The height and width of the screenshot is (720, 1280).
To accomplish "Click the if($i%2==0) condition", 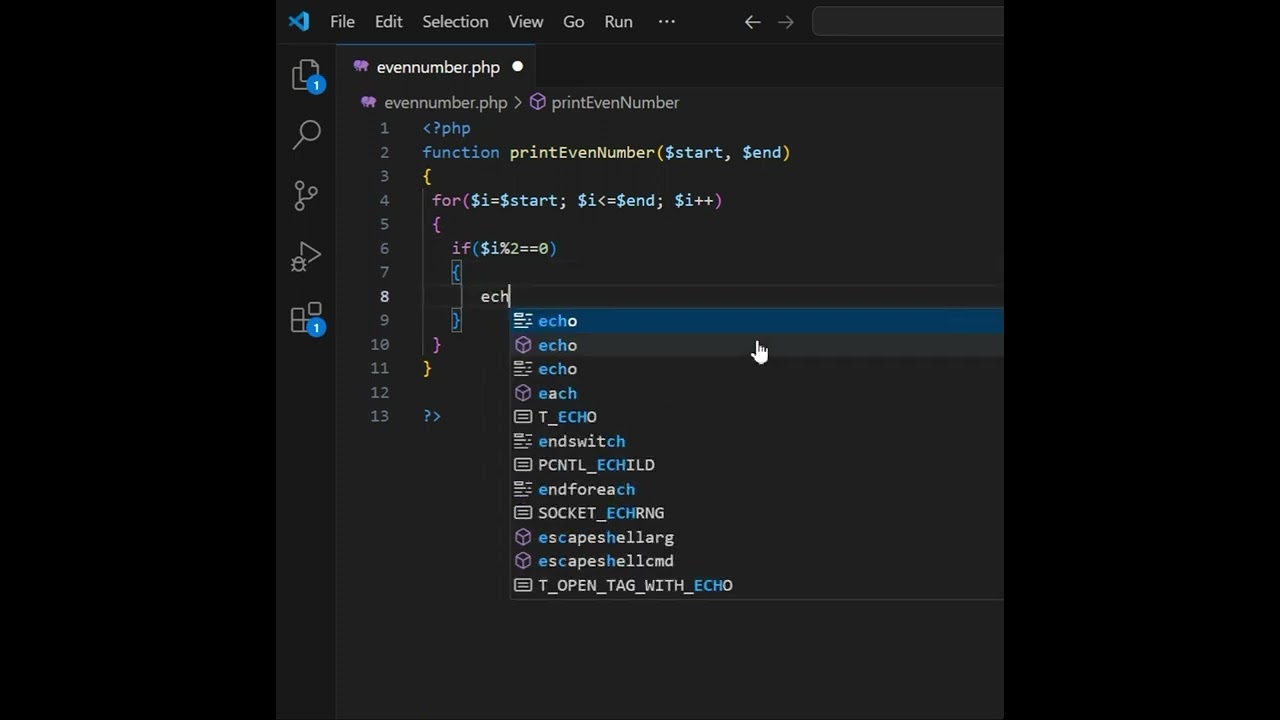I will click(x=504, y=248).
